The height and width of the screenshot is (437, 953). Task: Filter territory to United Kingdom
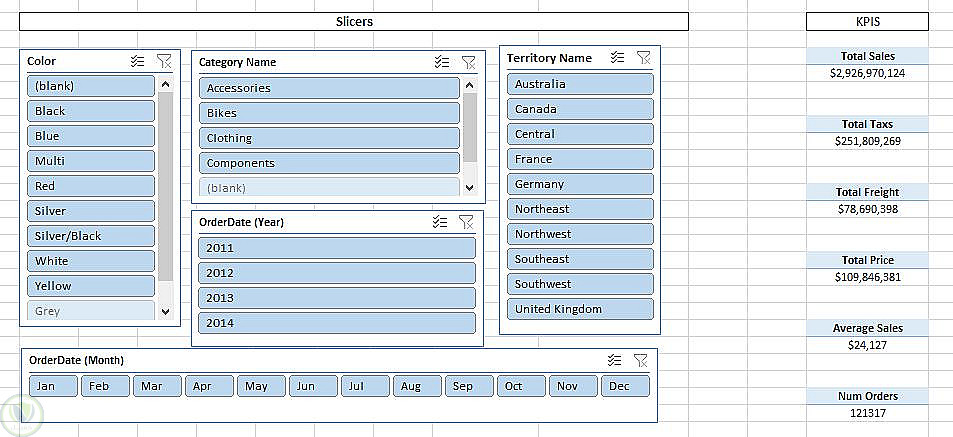point(580,309)
